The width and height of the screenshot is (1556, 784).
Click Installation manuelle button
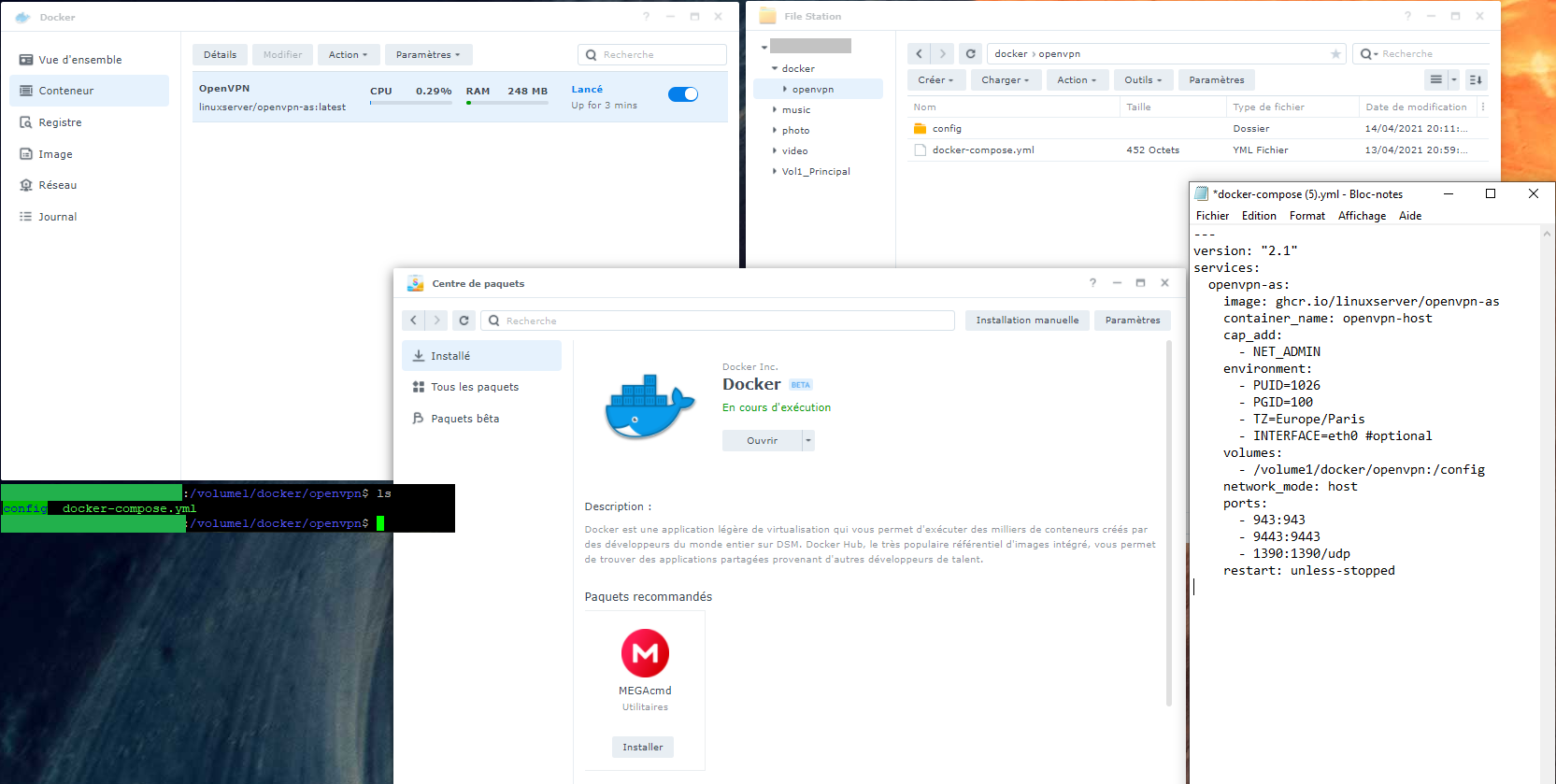pos(1027,321)
